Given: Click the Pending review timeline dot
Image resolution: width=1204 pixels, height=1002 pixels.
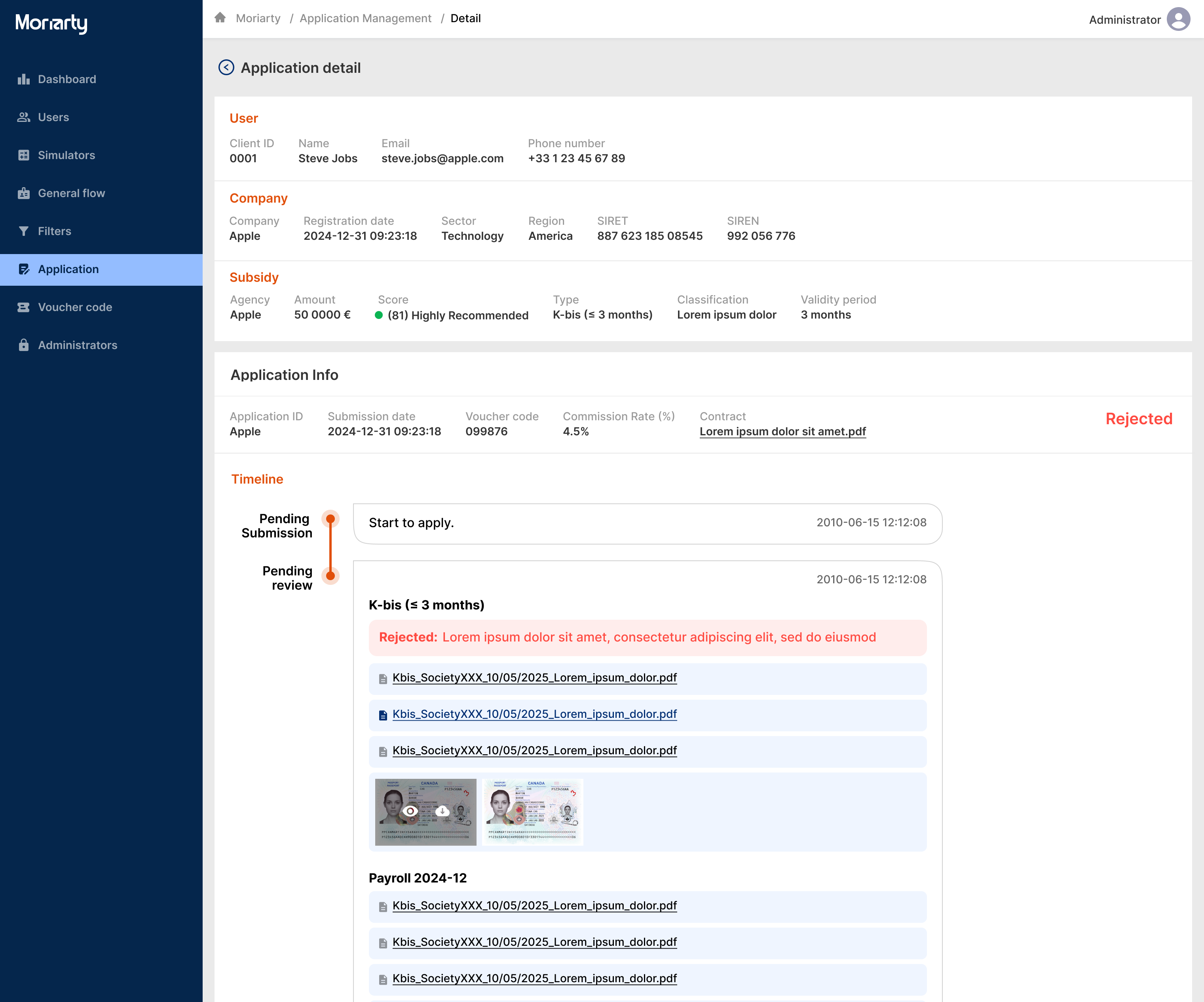Looking at the screenshot, I should coord(330,575).
